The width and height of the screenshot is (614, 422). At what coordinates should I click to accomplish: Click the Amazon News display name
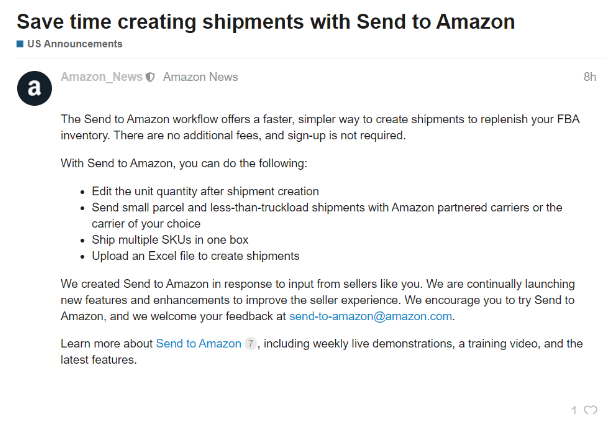tap(200, 77)
